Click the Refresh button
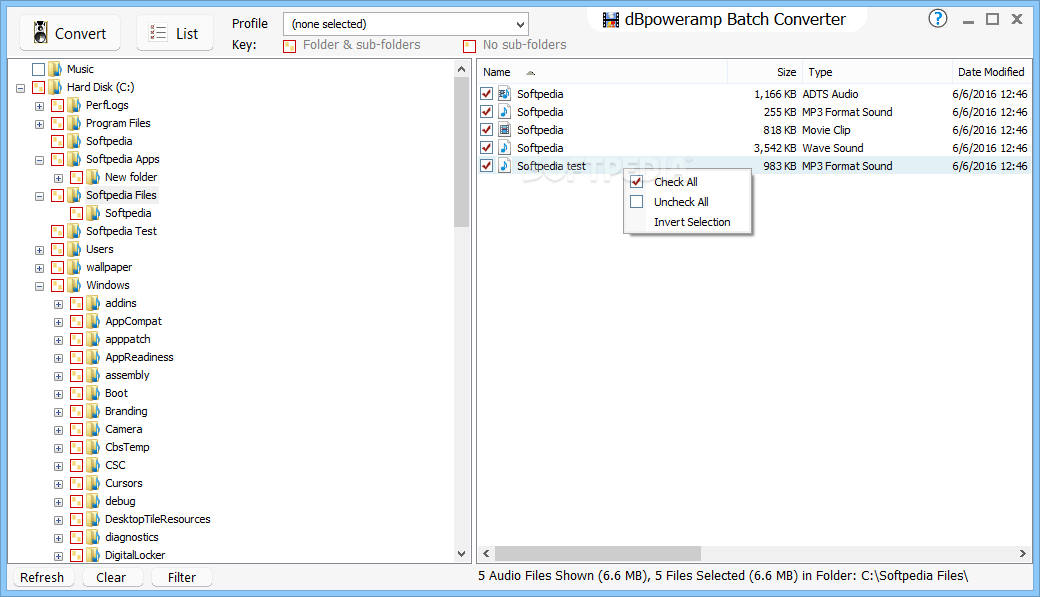 42,577
